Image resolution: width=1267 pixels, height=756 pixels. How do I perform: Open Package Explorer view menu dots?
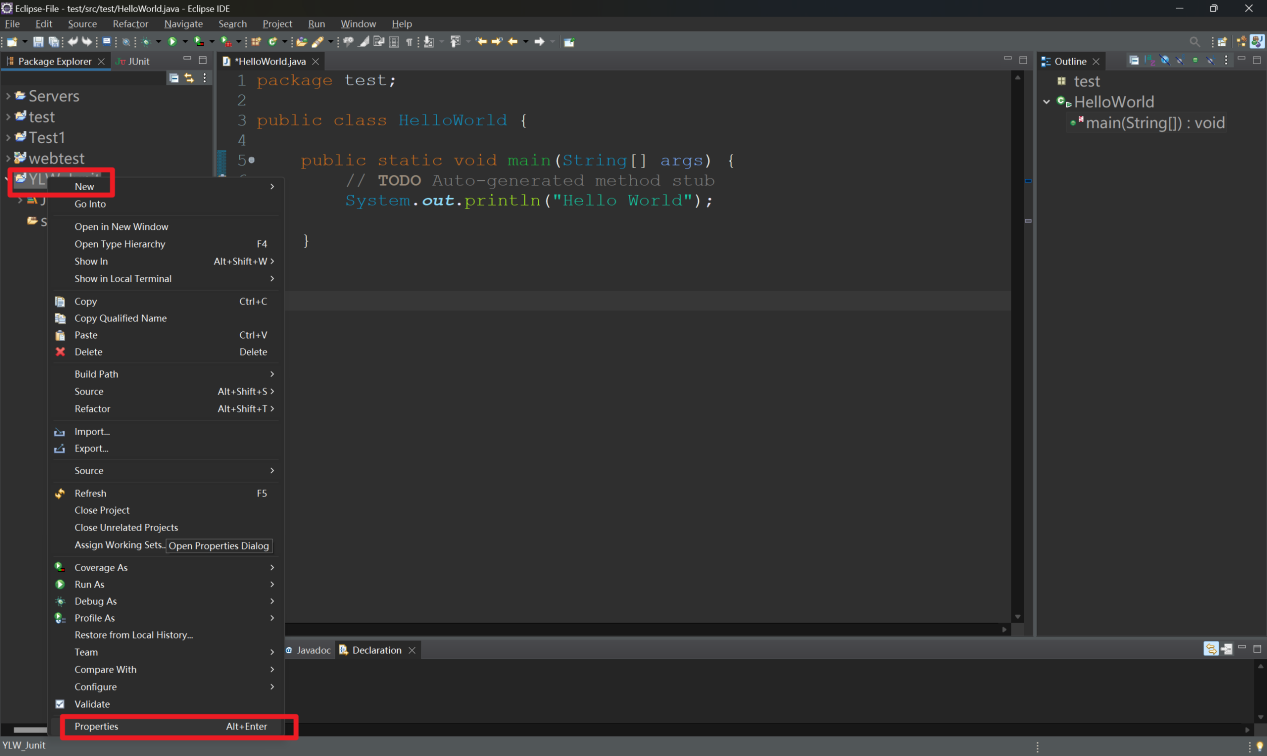[x=205, y=77]
